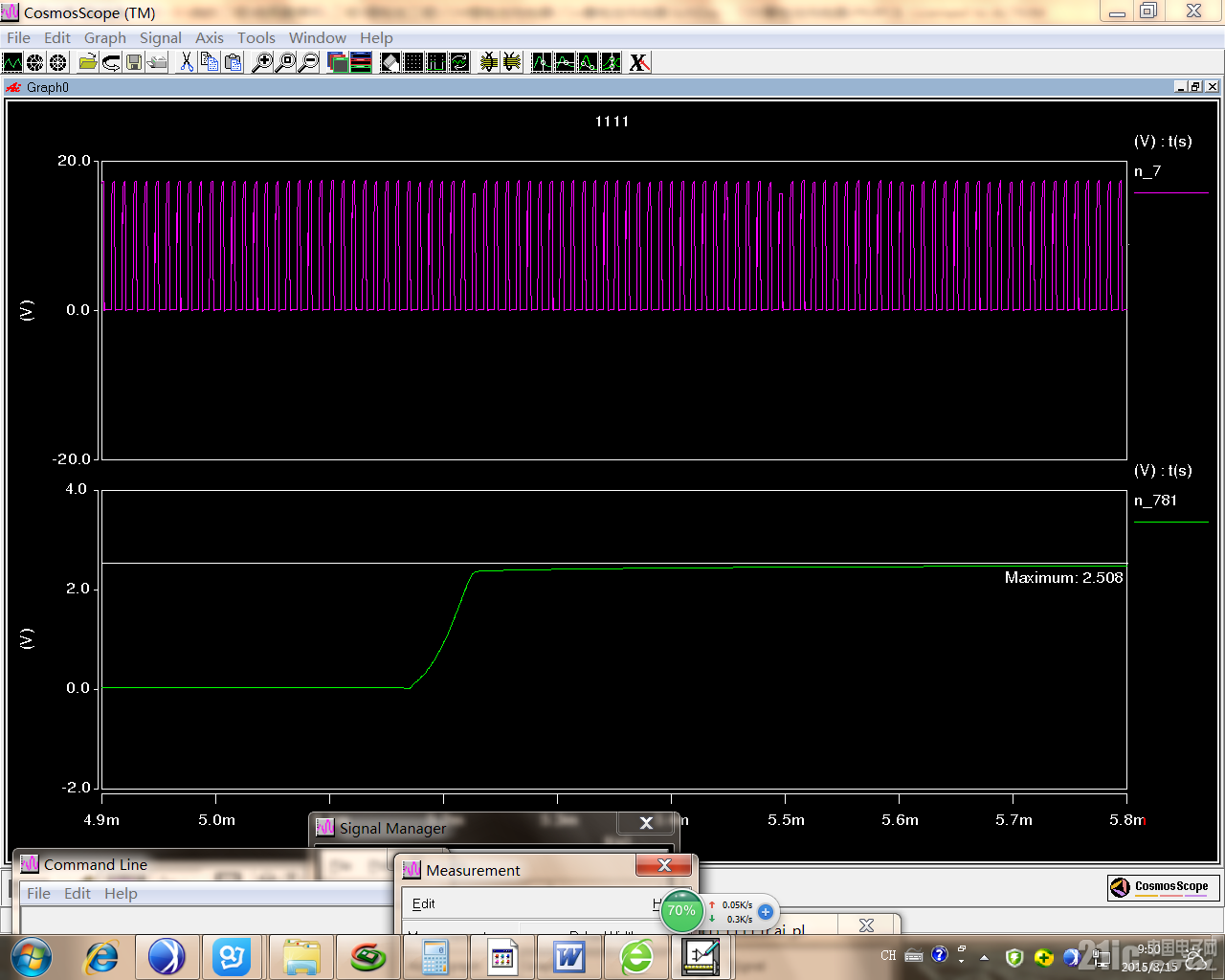This screenshot has width=1225, height=980.
Task: Click the green bar-style plot icon
Action: point(436,62)
